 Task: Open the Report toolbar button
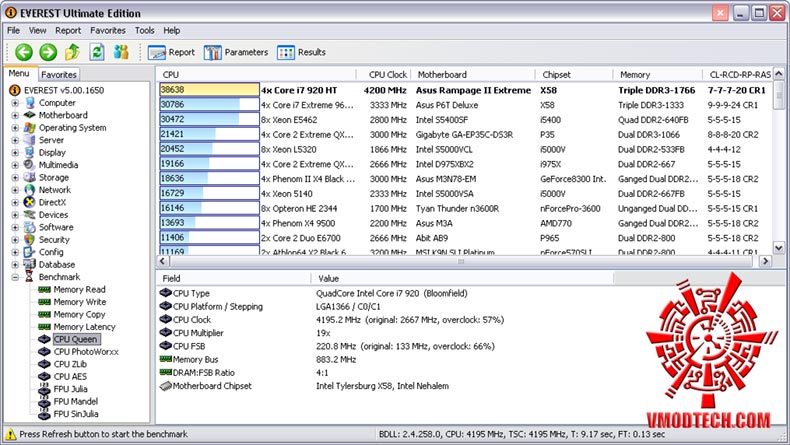pos(171,52)
